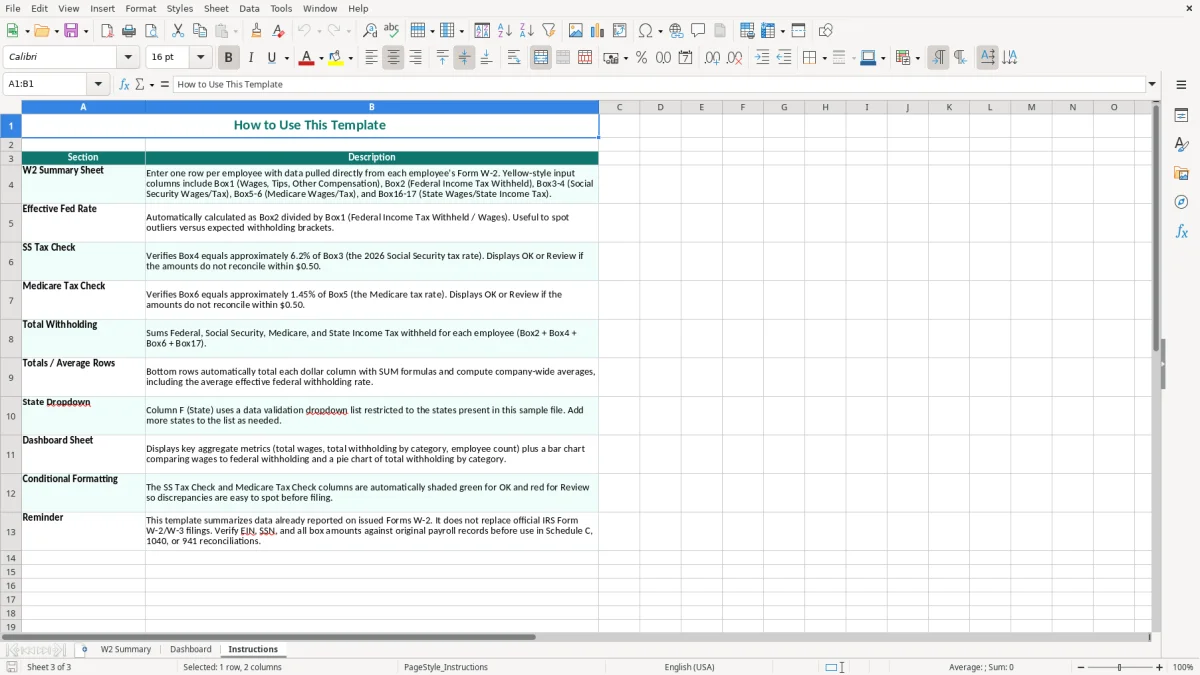Screen dimensions: 1200x675
Task: Open the Font Name dropdown
Action: (x=130, y=58)
